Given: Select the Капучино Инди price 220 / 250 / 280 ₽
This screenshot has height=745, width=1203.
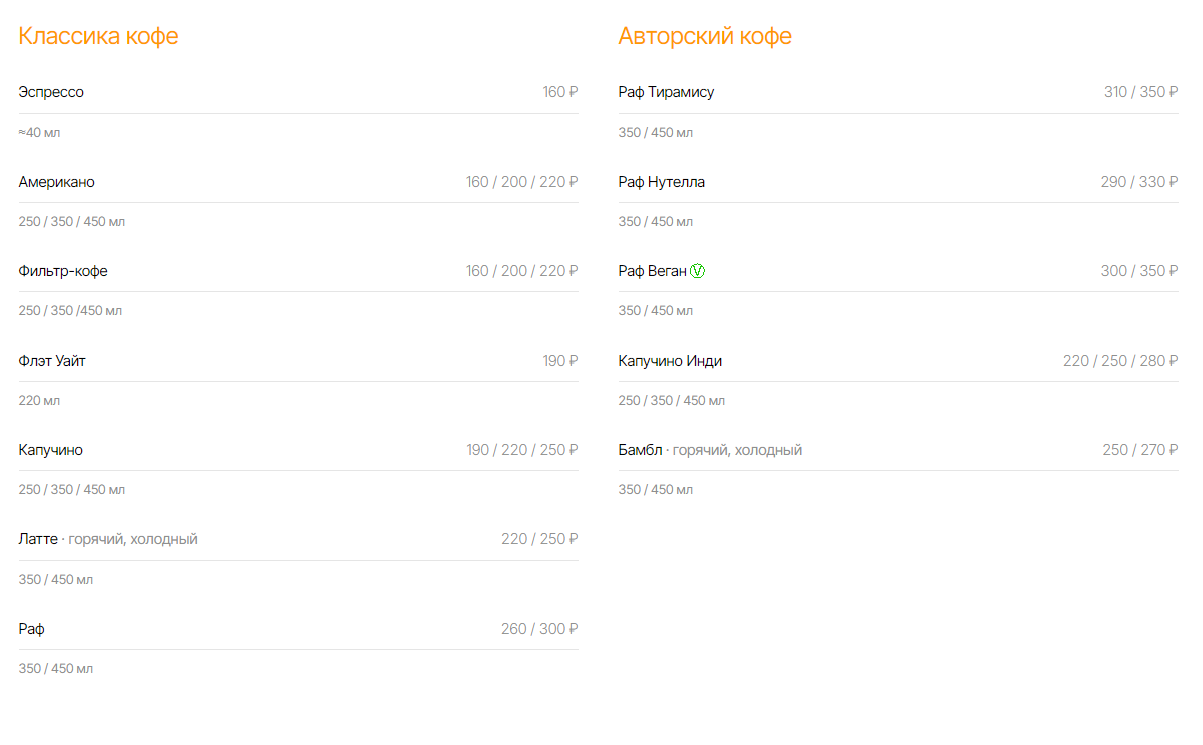Looking at the screenshot, I should pos(1121,360).
